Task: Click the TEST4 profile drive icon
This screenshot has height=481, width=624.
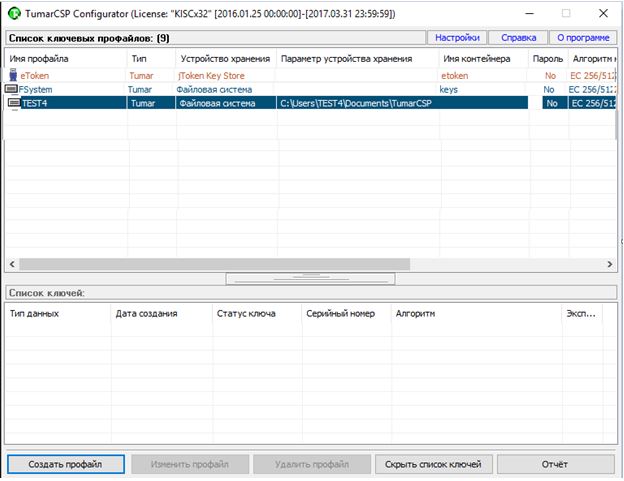Action: [x=13, y=103]
